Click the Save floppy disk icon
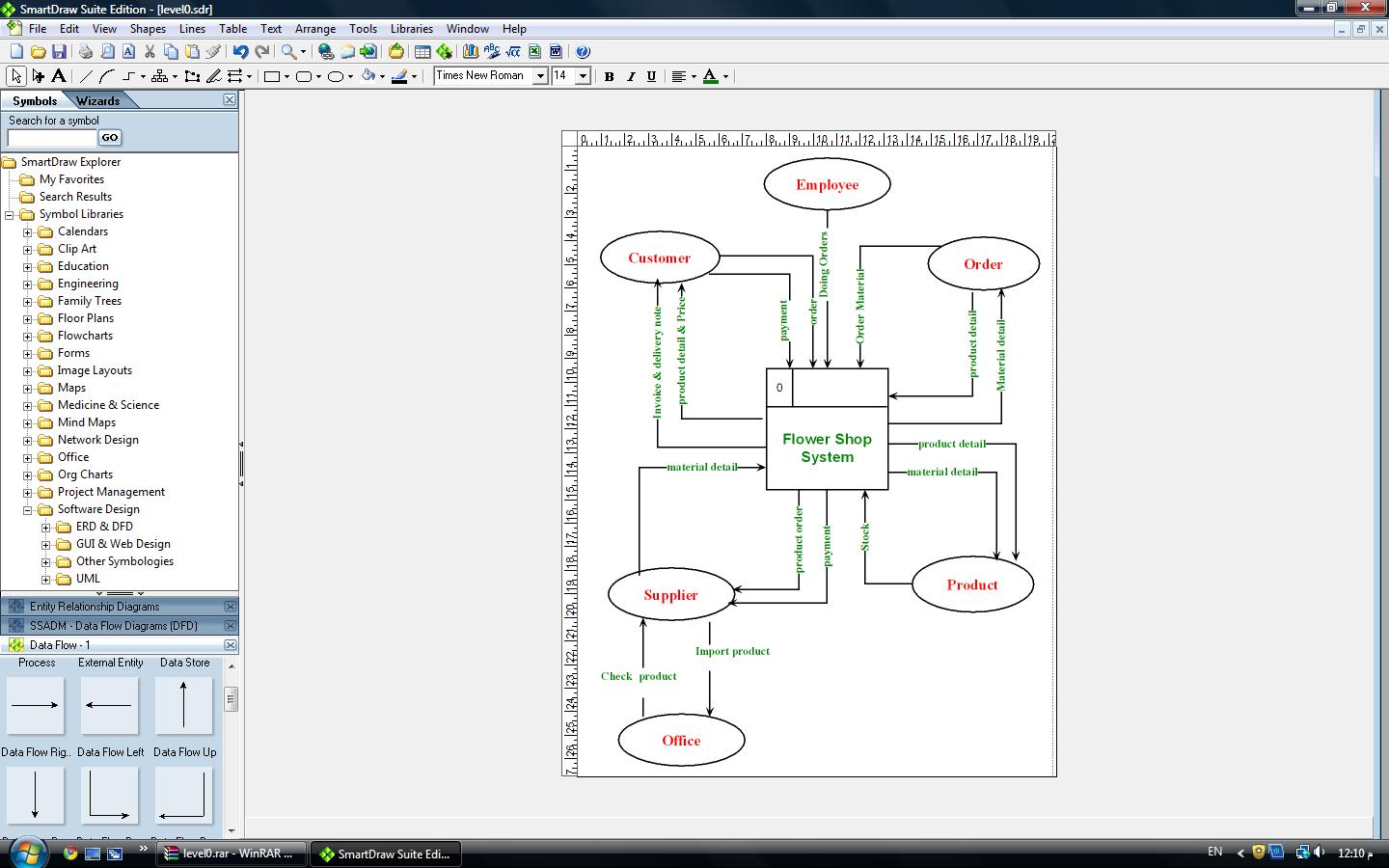This screenshot has height=868, width=1389. coord(59,52)
